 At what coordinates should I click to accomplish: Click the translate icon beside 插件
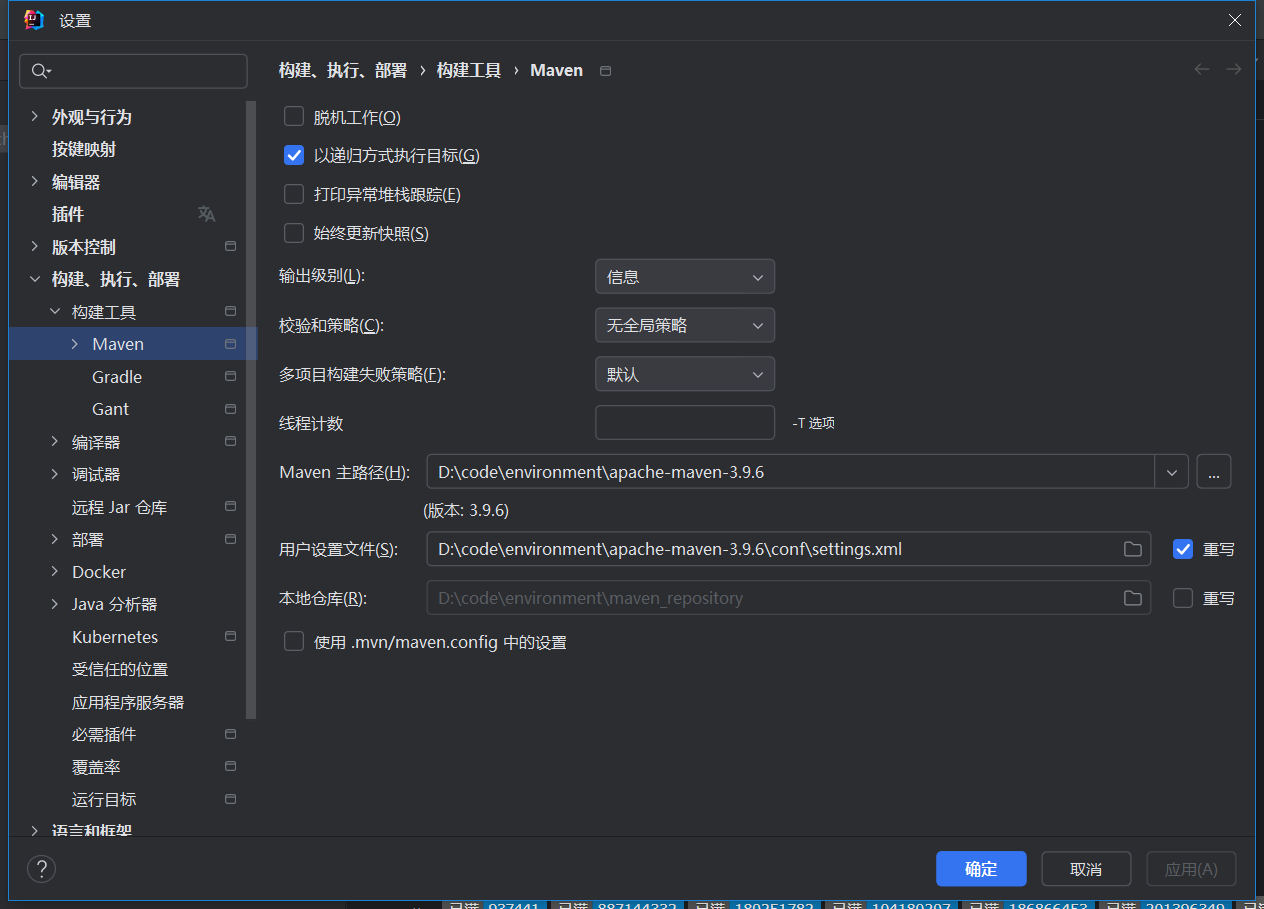[206, 214]
